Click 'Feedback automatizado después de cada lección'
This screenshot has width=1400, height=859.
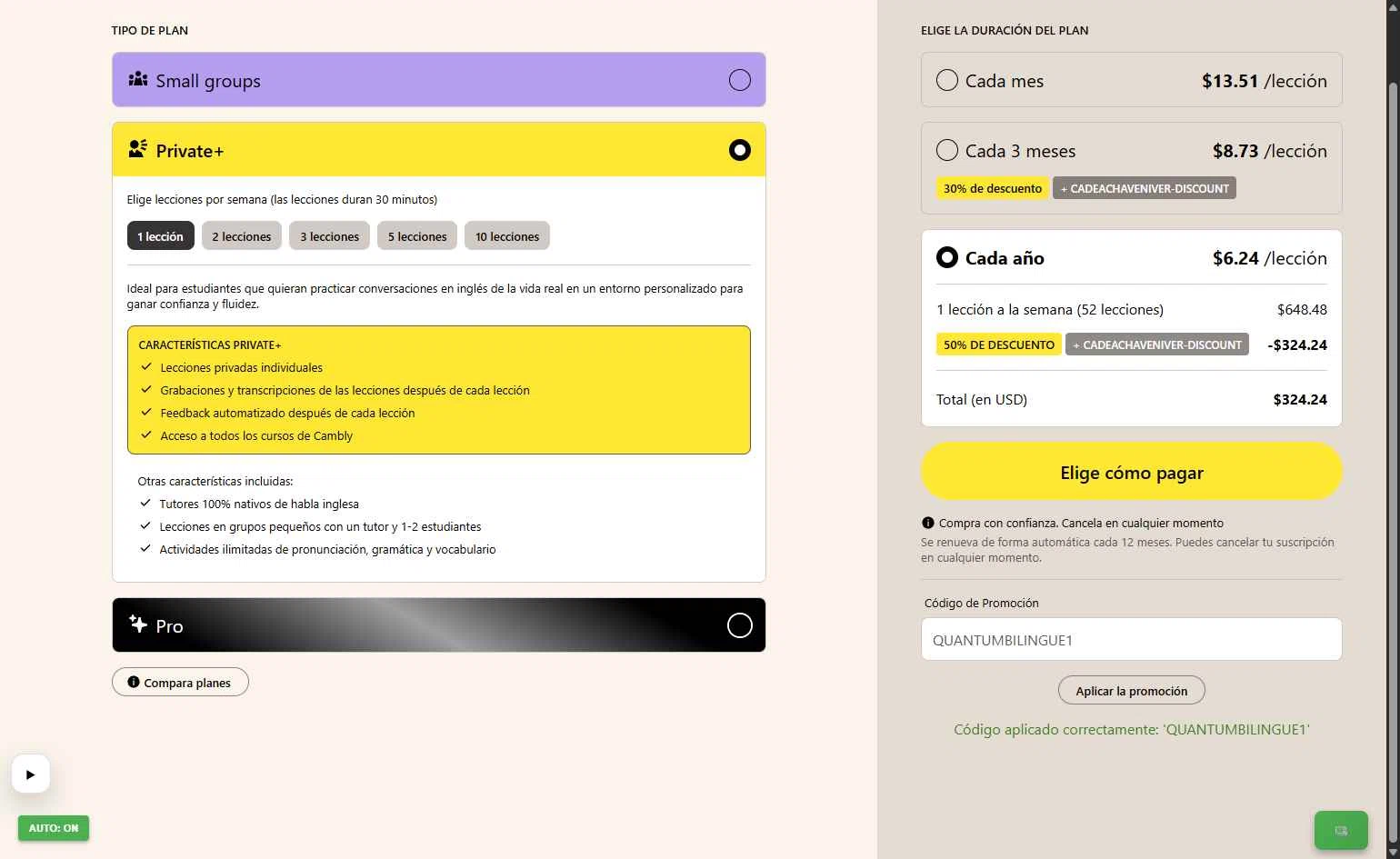287,413
